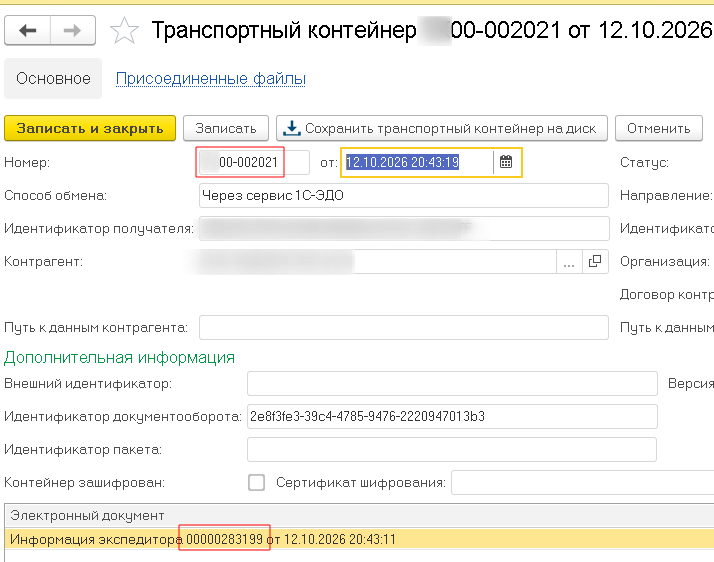Click the Статус label
This screenshot has width=714, height=562.
pyautogui.click(x=644, y=162)
